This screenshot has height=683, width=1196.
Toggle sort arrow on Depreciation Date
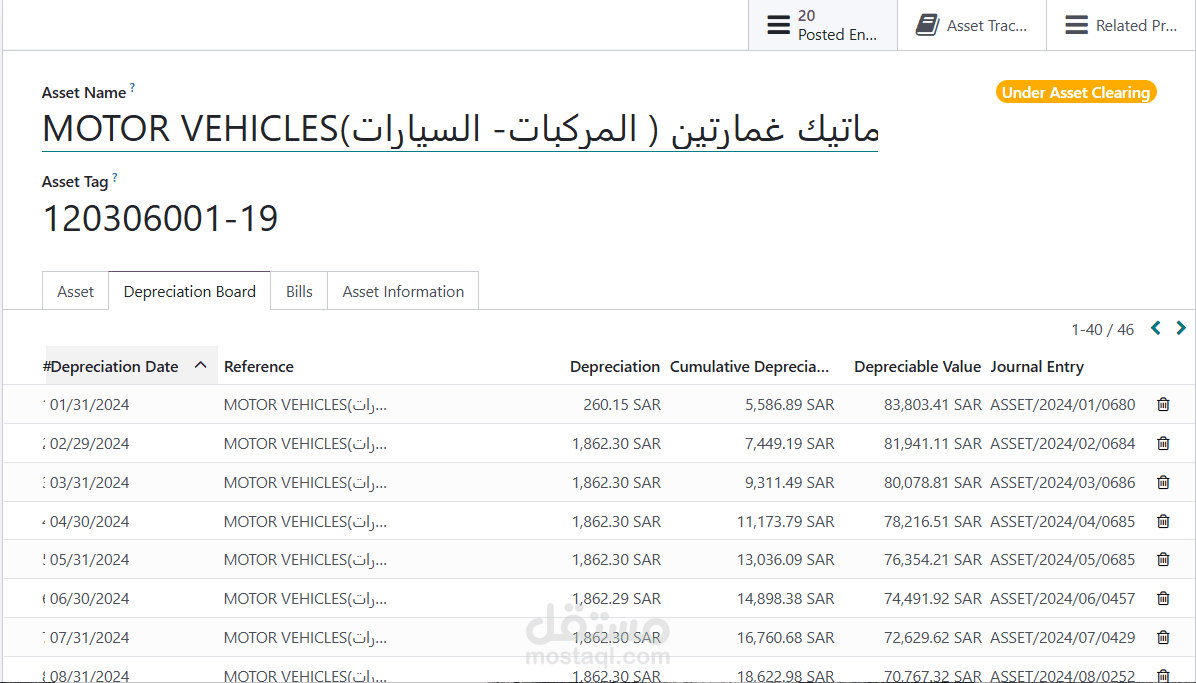click(201, 366)
